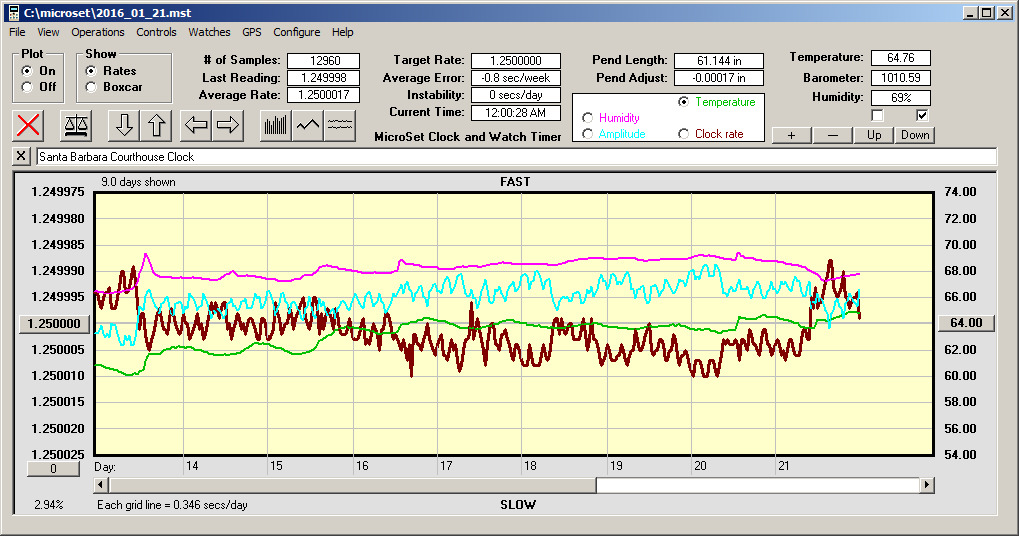Turn the Plot option to Off
Viewport: 1019px width, 536px height.
tap(26, 87)
